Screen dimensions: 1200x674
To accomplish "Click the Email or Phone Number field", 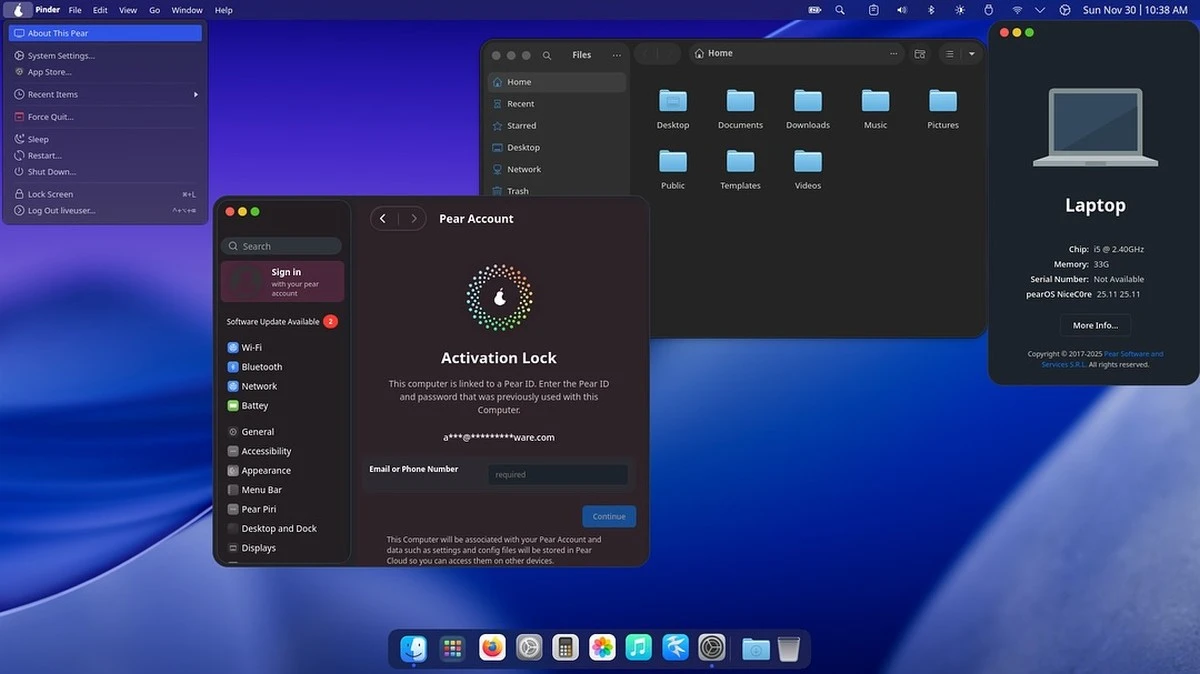I will pos(557,474).
